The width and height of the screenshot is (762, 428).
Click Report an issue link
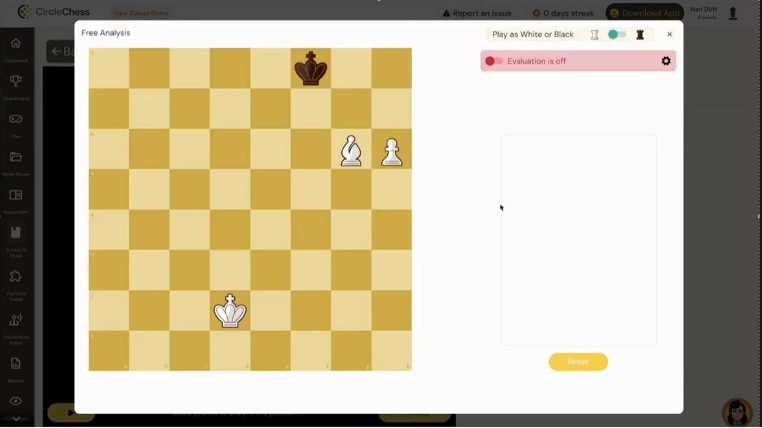click(480, 13)
